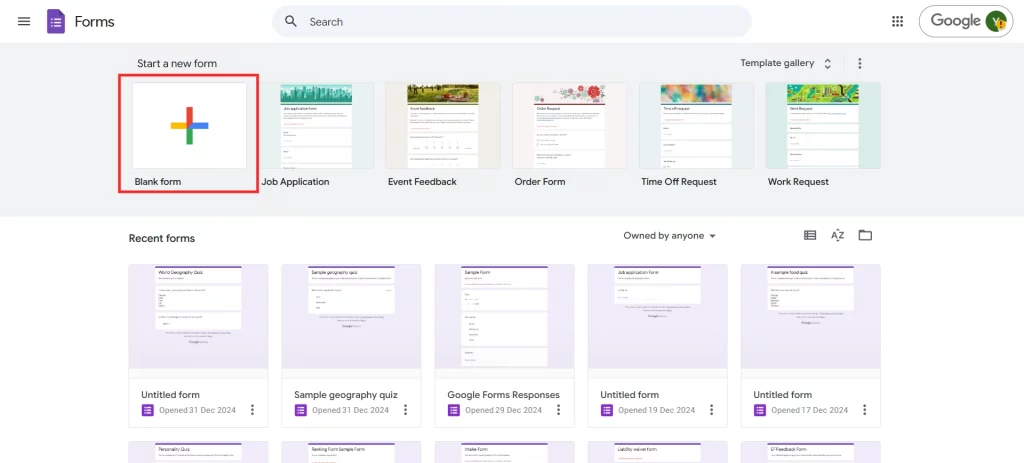Choose the Event Feedback template

tap(443, 125)
